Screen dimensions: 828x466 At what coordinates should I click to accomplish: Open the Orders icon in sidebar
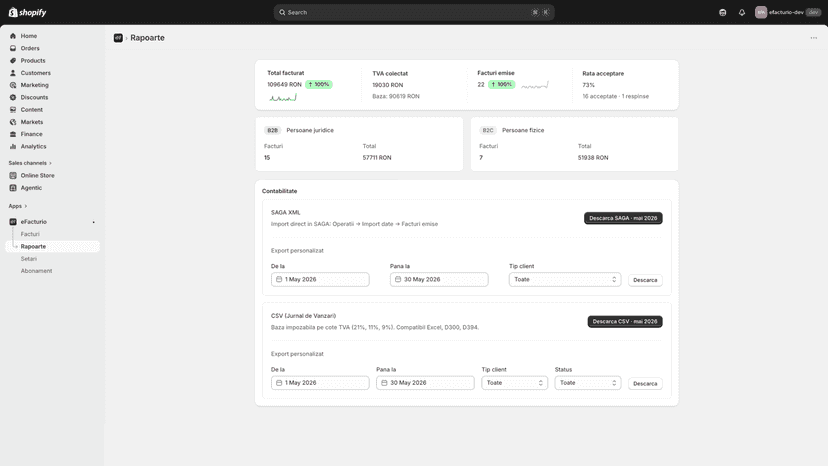pyautogui.click(x=13, y=48)
